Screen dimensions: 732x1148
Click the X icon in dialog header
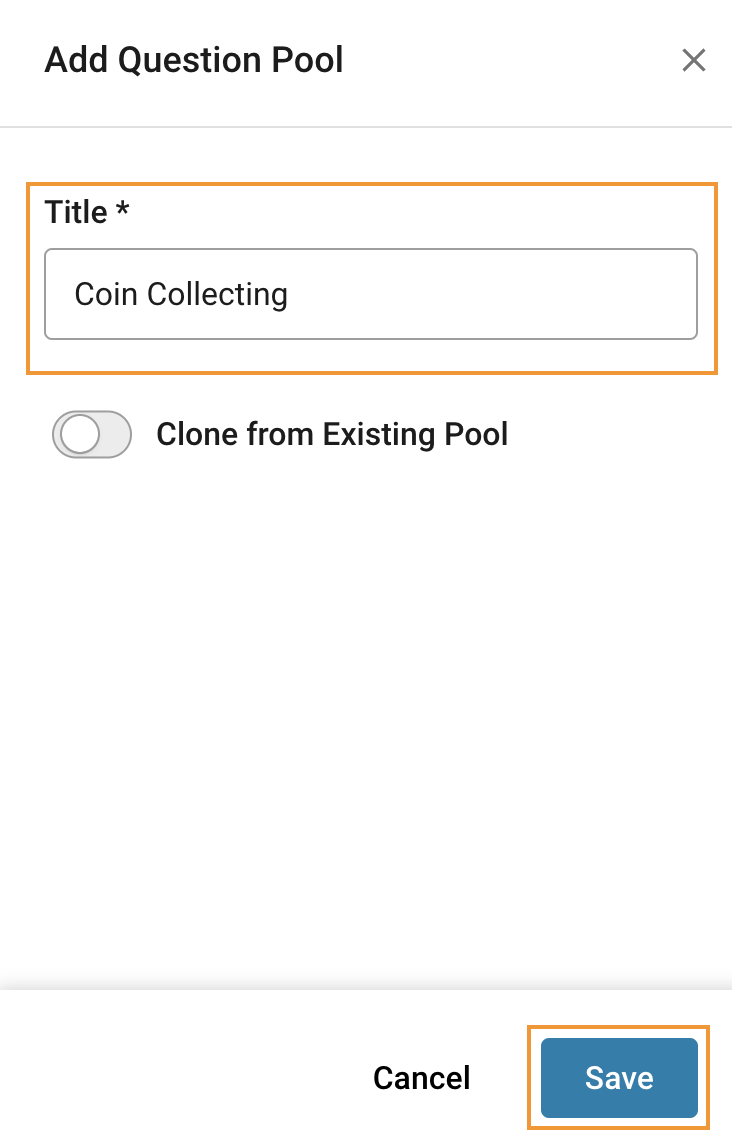693,61
